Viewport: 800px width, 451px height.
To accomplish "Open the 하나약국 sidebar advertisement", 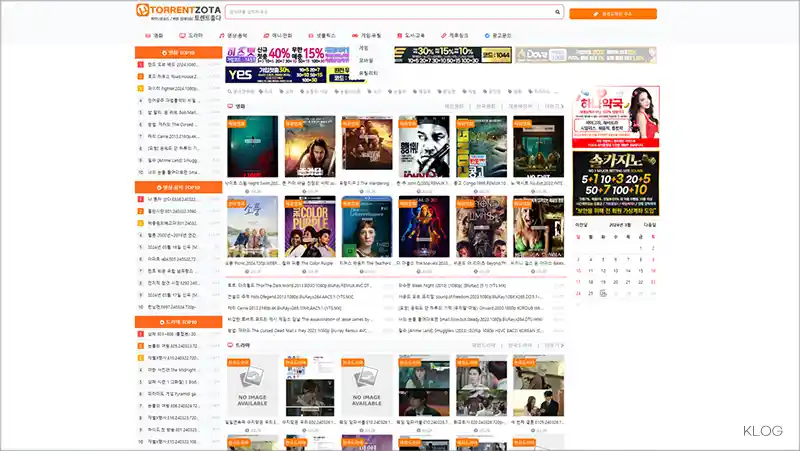I will click(616, 117).
